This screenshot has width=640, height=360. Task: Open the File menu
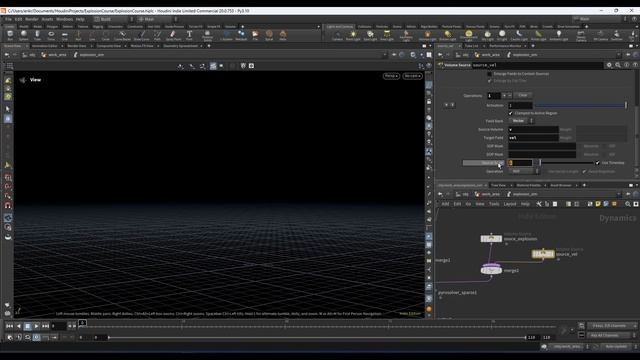coord(8,19)
